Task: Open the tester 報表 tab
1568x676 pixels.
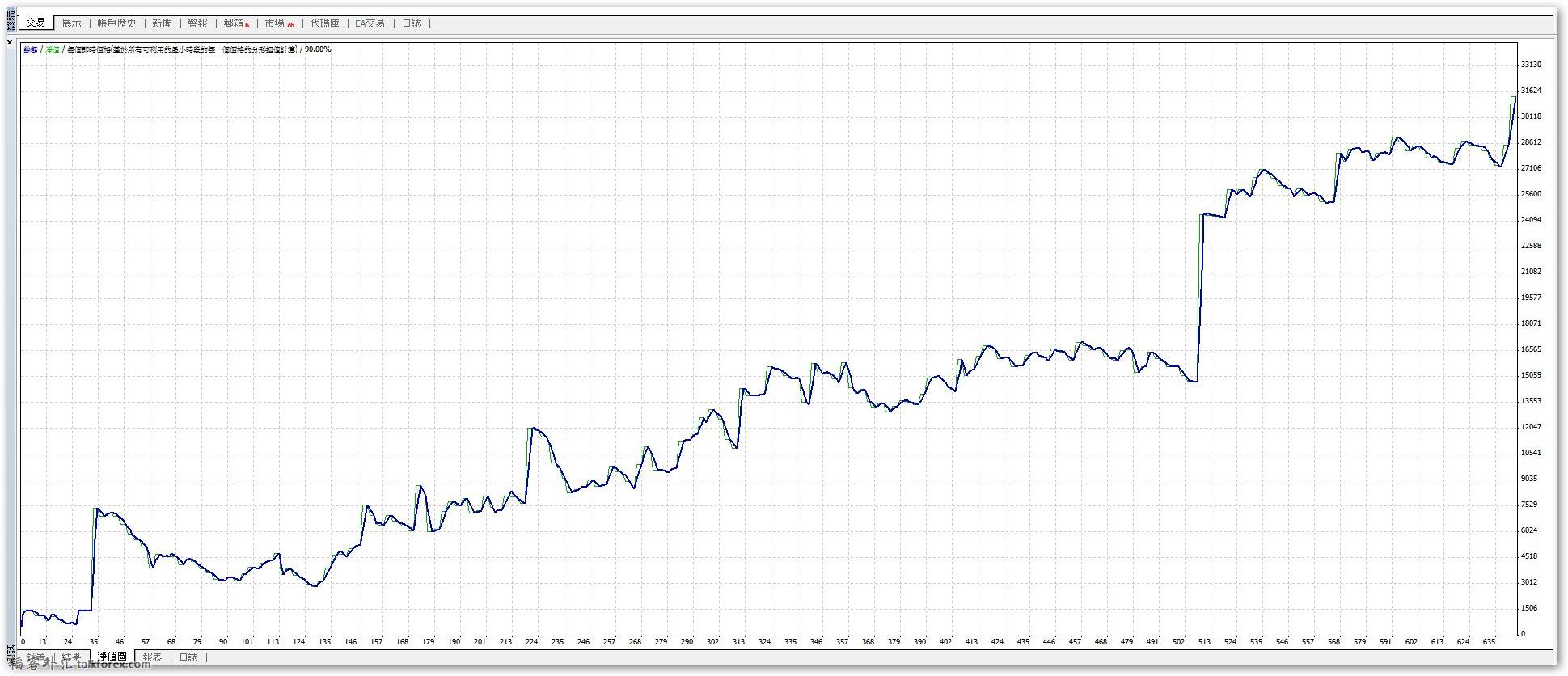Action: tap(152, 657)
